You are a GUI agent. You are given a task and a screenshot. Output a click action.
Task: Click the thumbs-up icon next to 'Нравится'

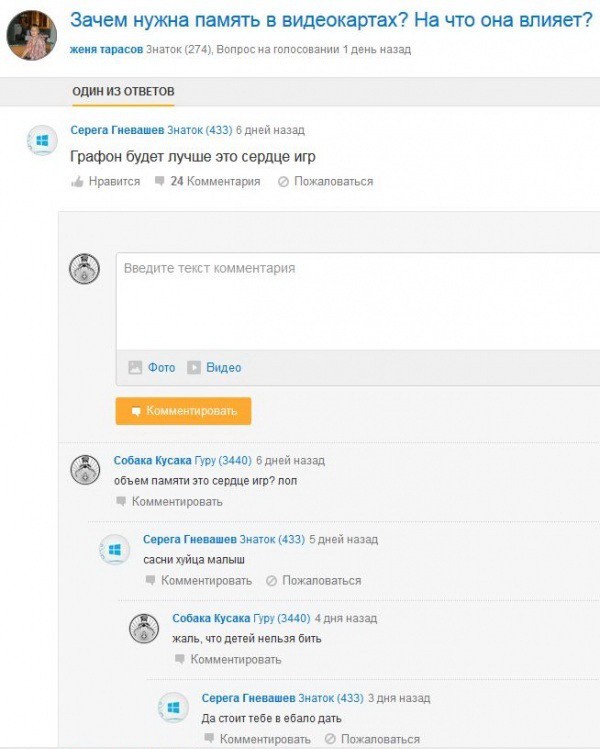tap(77, 182)
